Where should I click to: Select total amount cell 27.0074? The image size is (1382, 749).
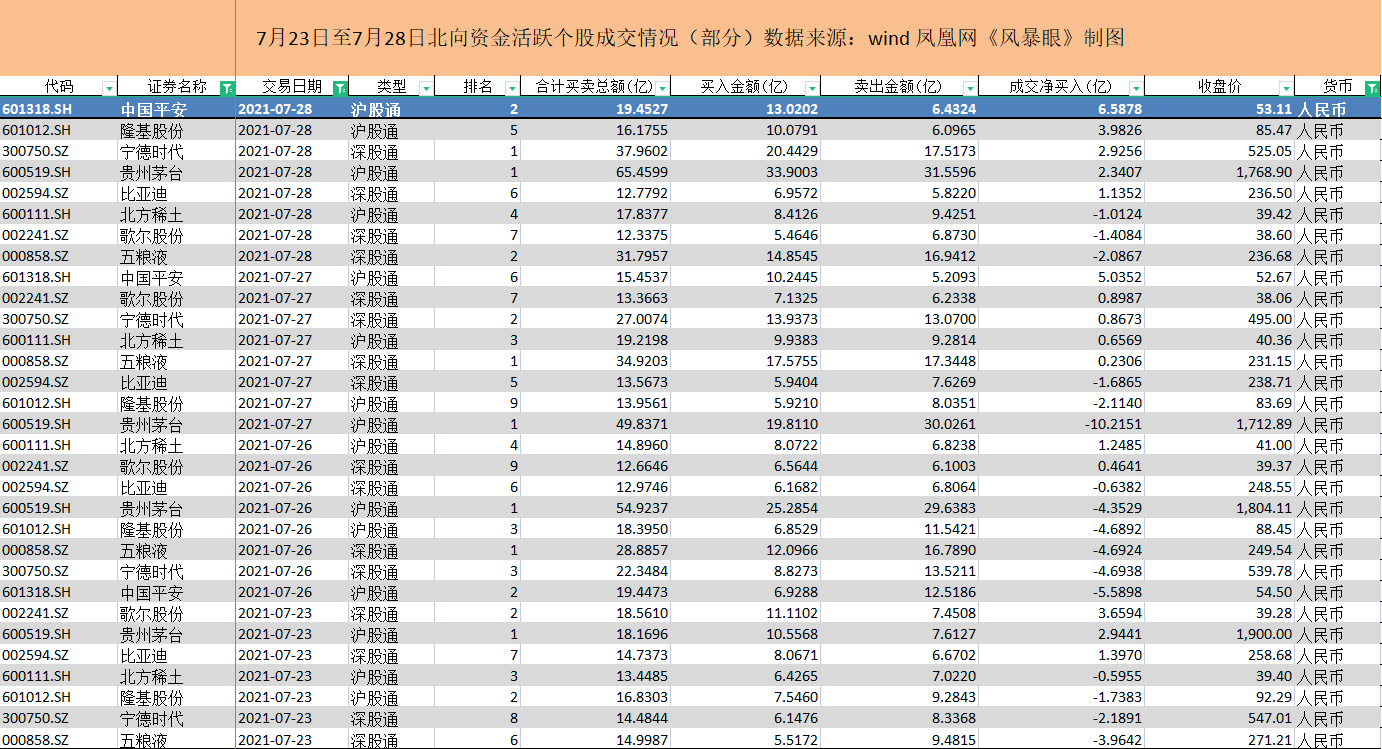pos(596,319)
